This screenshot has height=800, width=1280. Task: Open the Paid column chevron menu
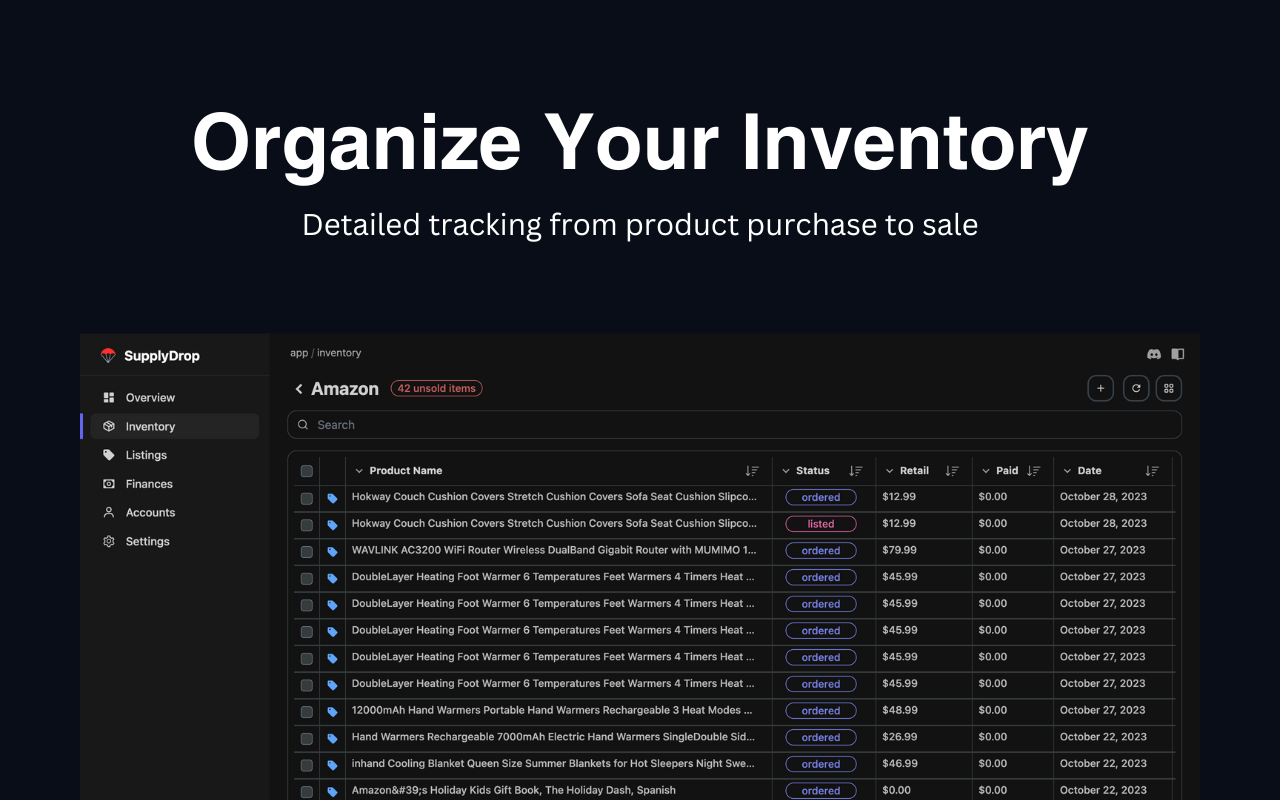pos(986,471)
